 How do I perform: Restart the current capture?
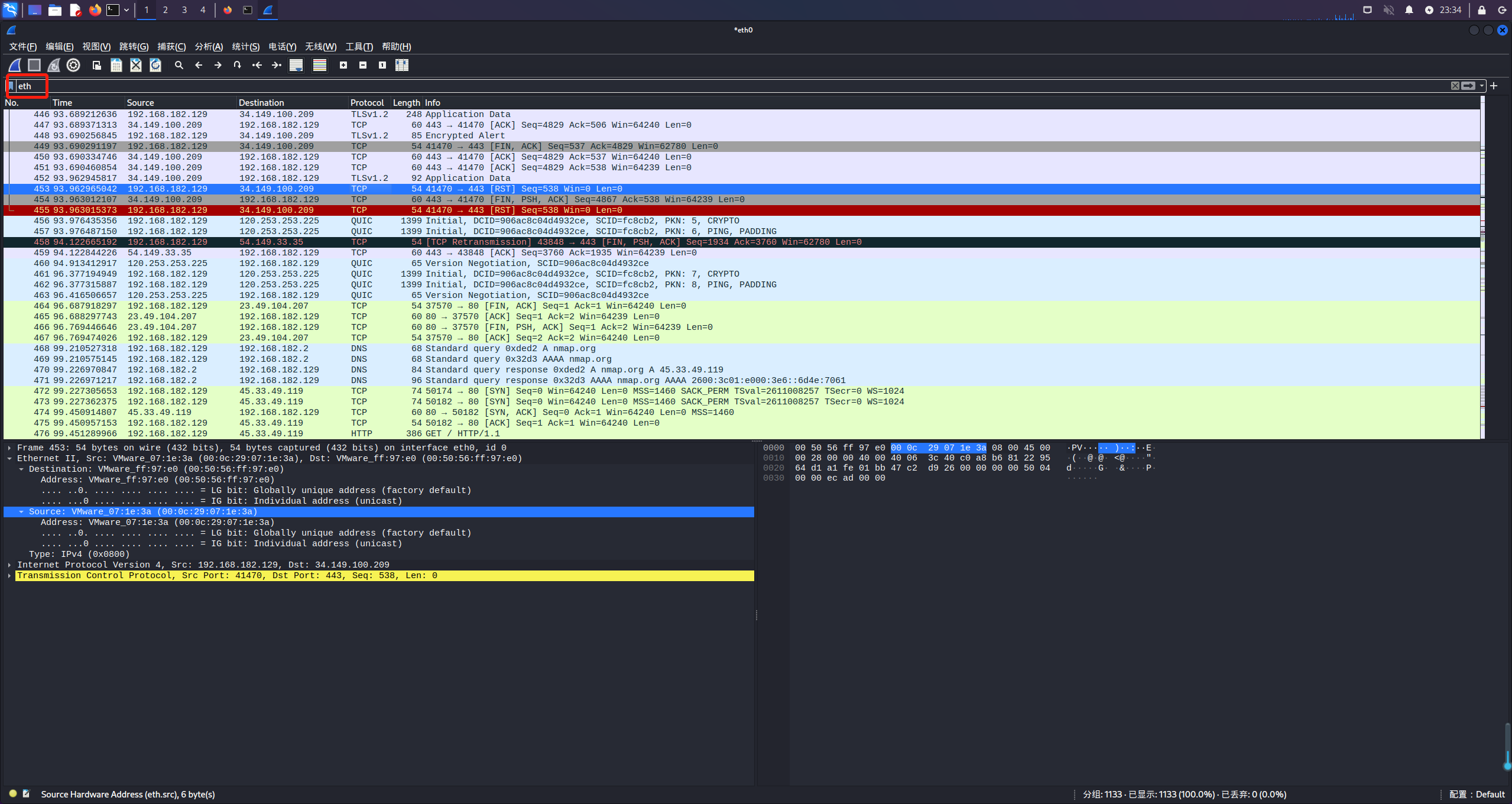pos(54,65)
